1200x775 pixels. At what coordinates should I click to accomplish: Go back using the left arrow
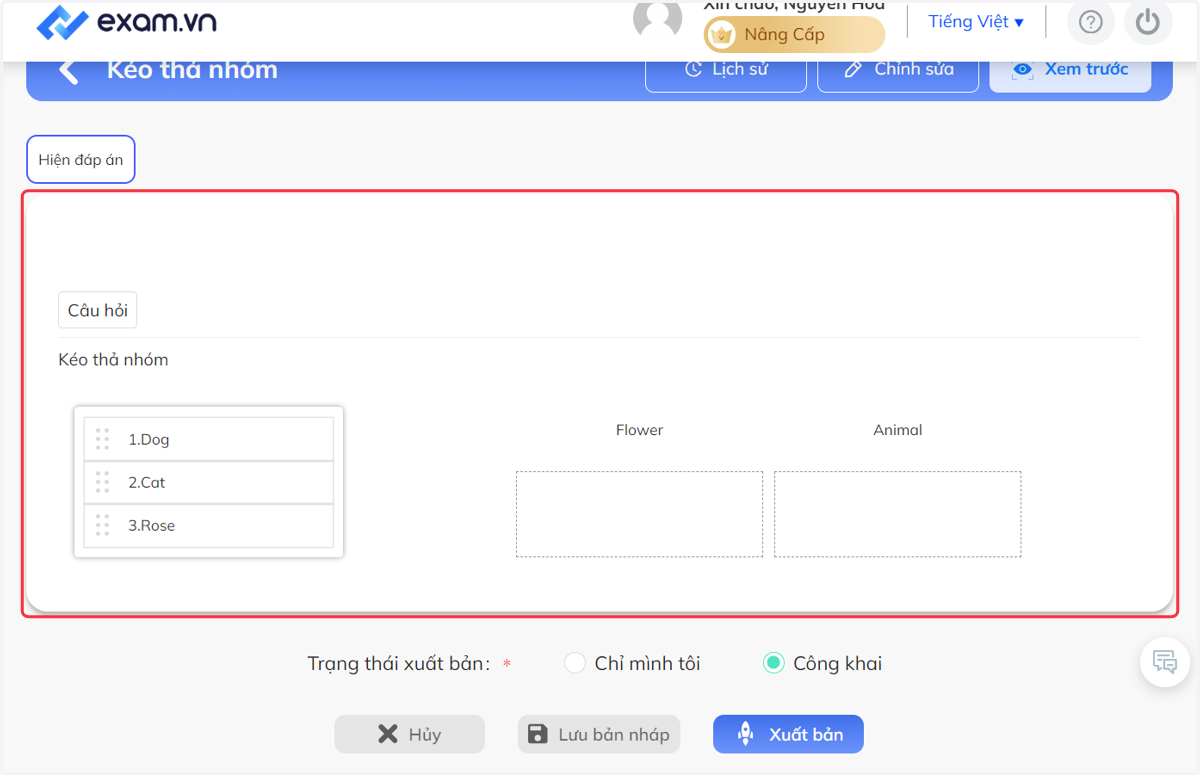point(68,70)
